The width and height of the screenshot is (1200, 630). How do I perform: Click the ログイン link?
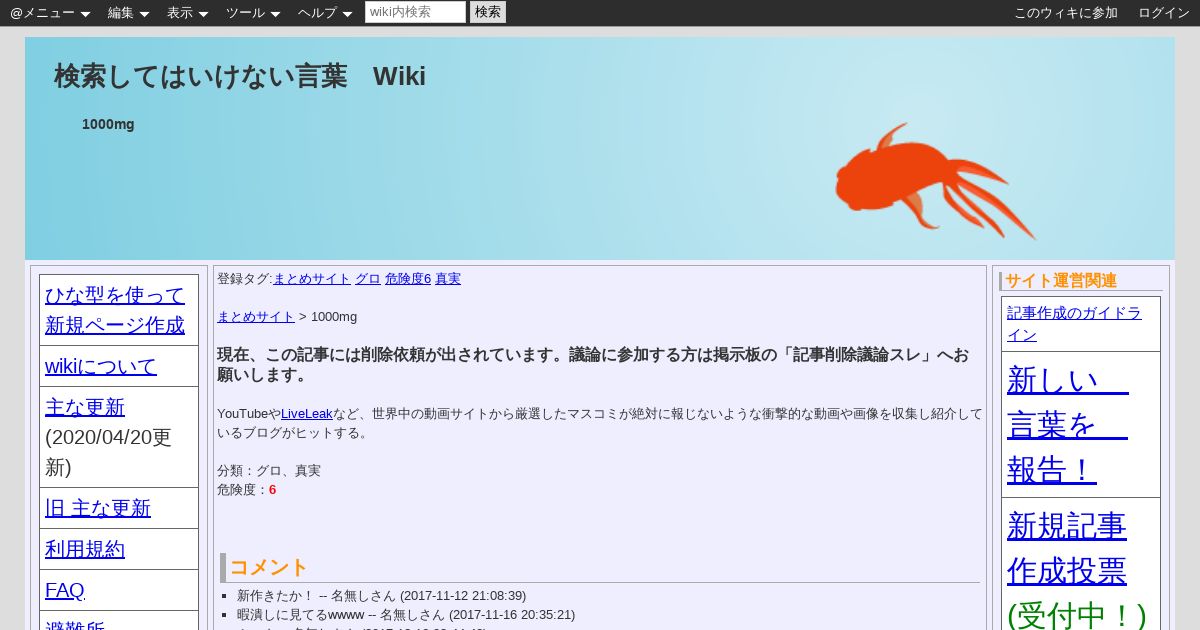point(1164,13)
